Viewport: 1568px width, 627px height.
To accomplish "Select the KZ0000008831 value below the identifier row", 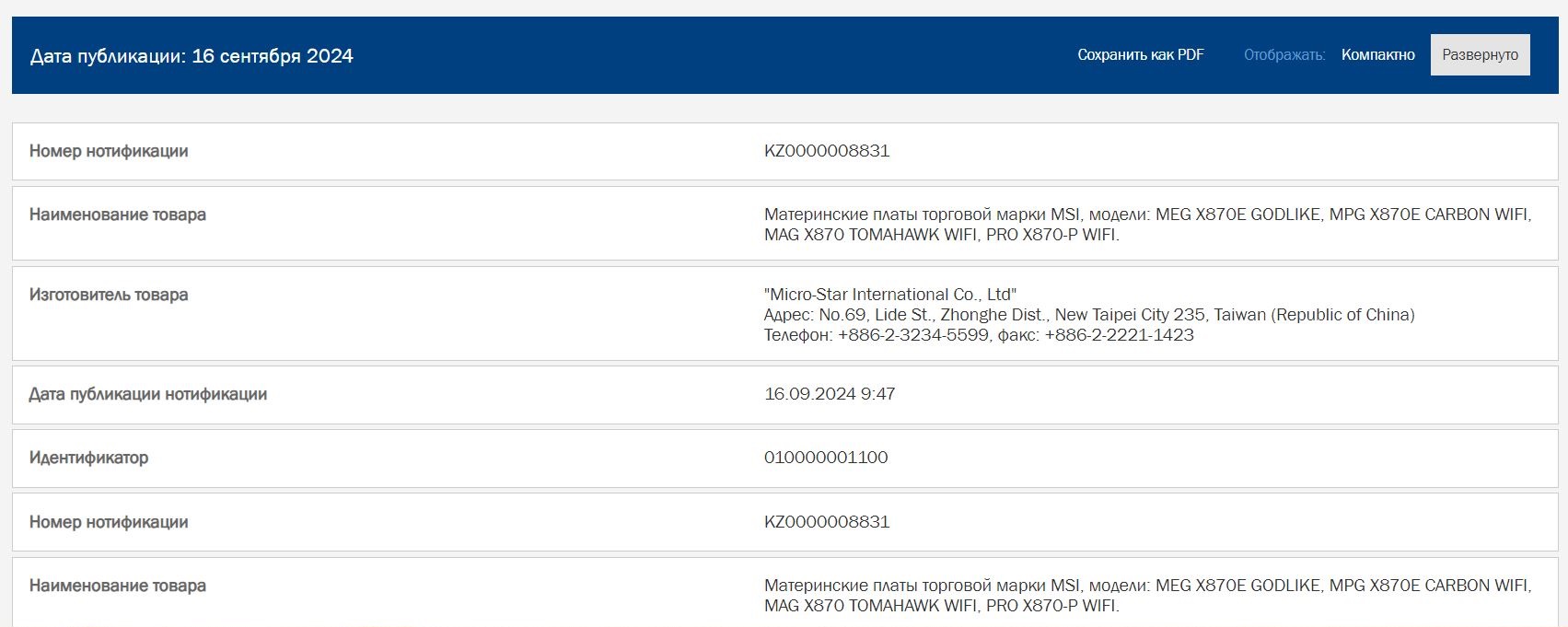I will point(826,522).
